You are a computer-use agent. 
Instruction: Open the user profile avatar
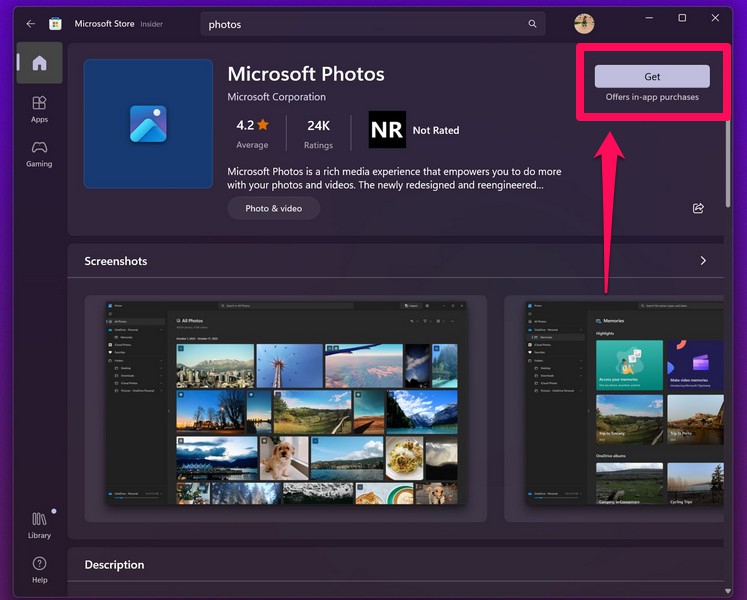click(584, 23)
